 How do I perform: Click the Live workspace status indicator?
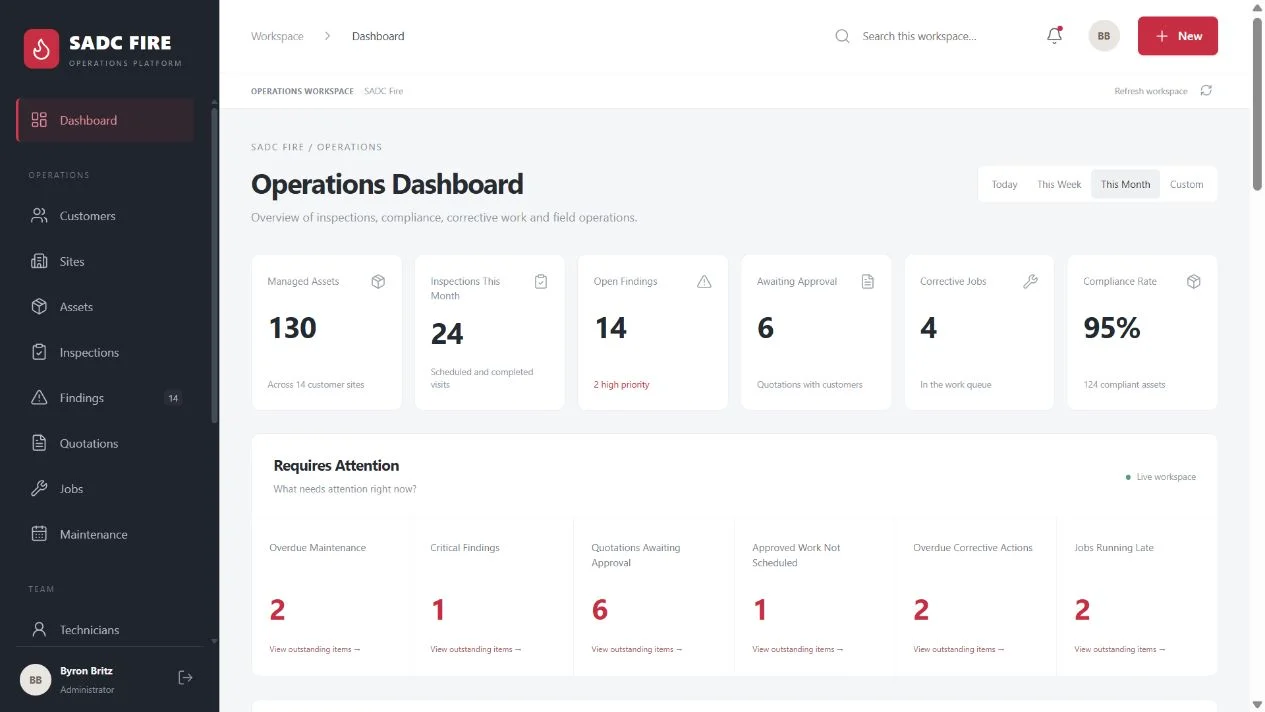[x=1161, y=477]
